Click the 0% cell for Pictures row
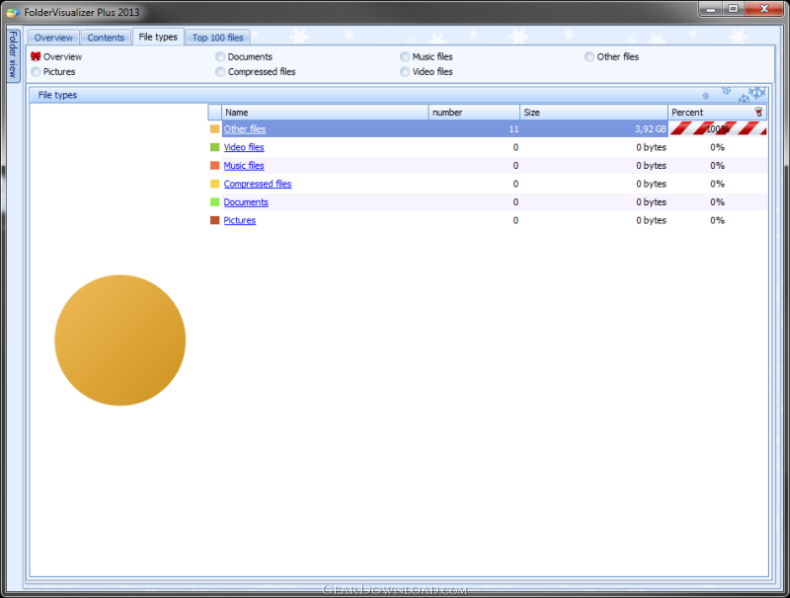790x598 pixels. [717, 220]
